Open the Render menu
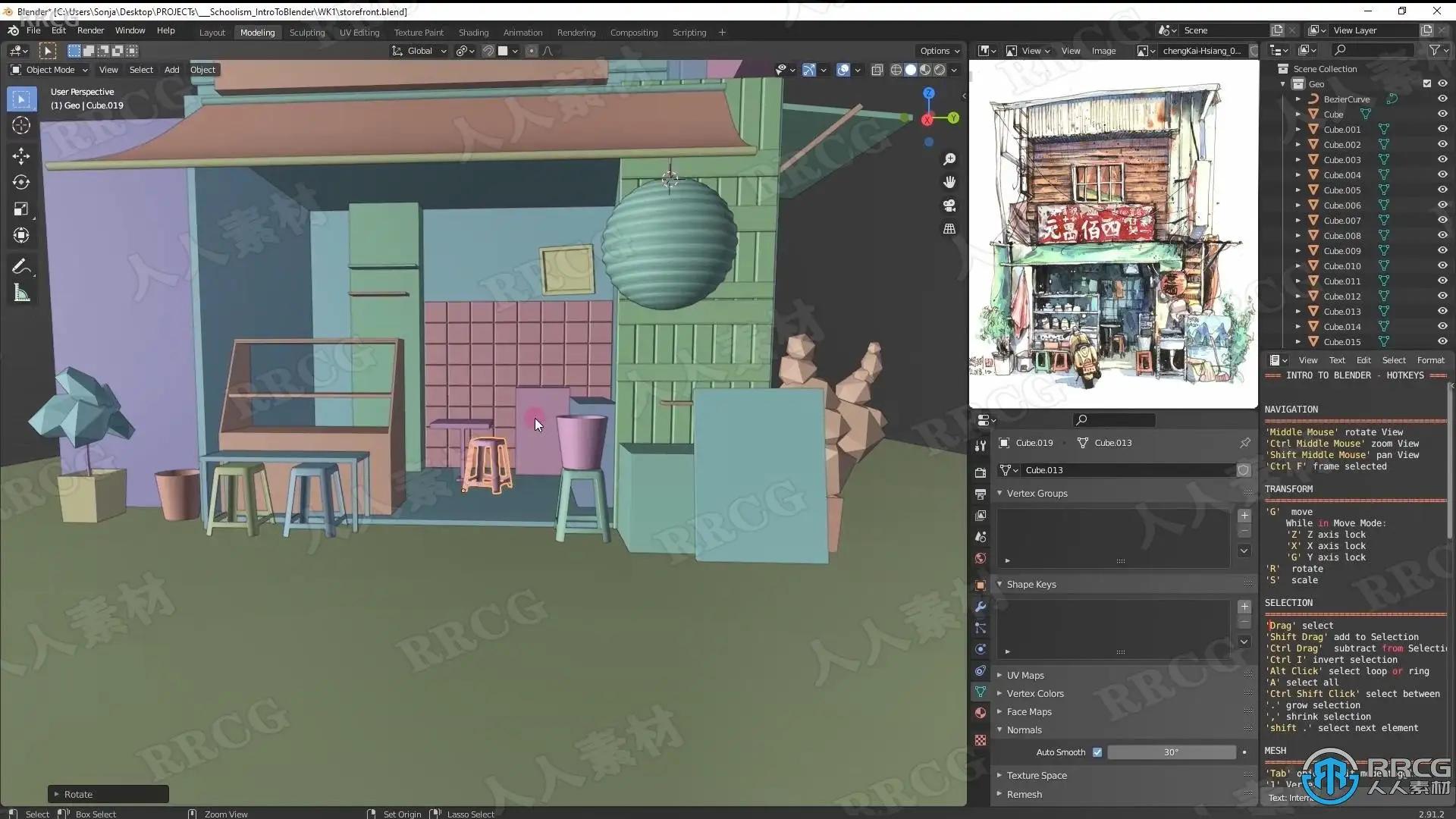Screen dimensions: 1456x819 [90, 31]
